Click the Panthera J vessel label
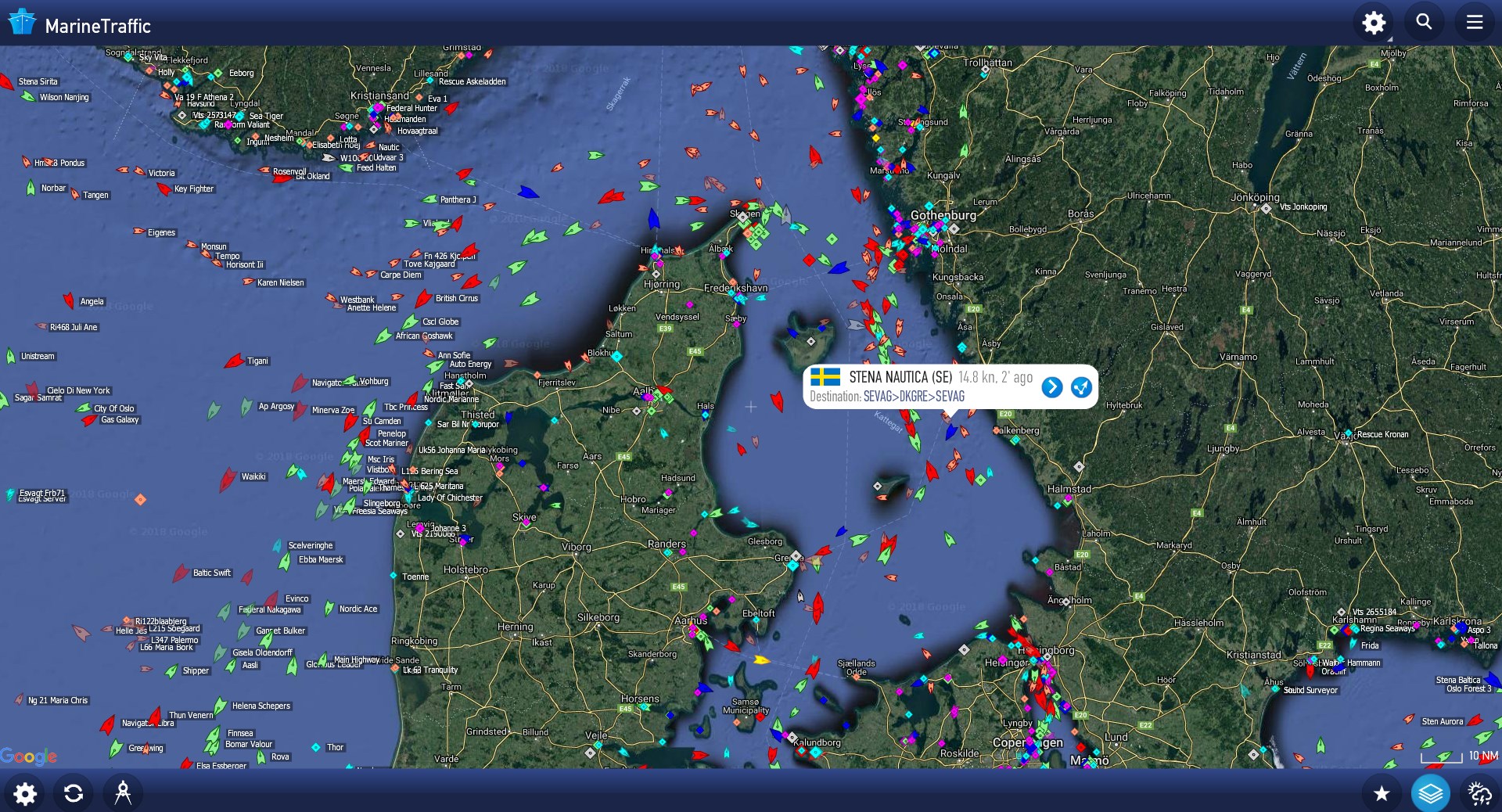The height and width of the screenshot is (812, 1502). click(x=458, y=200)
